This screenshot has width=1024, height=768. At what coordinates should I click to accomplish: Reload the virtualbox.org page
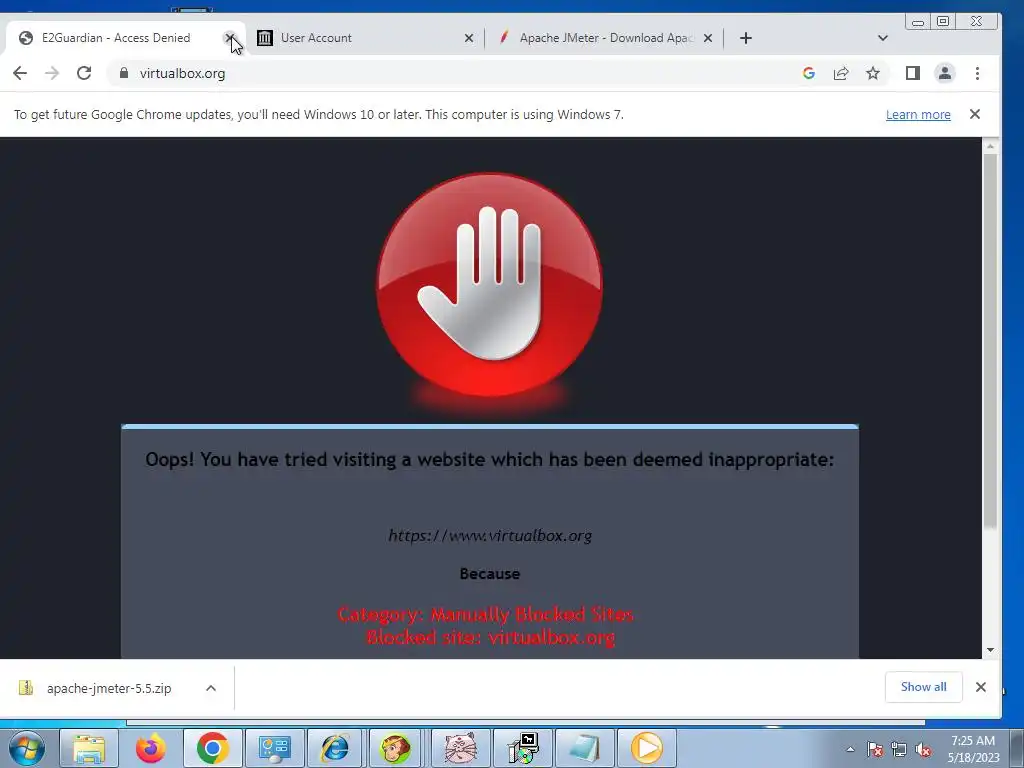[x=84, y=73]
